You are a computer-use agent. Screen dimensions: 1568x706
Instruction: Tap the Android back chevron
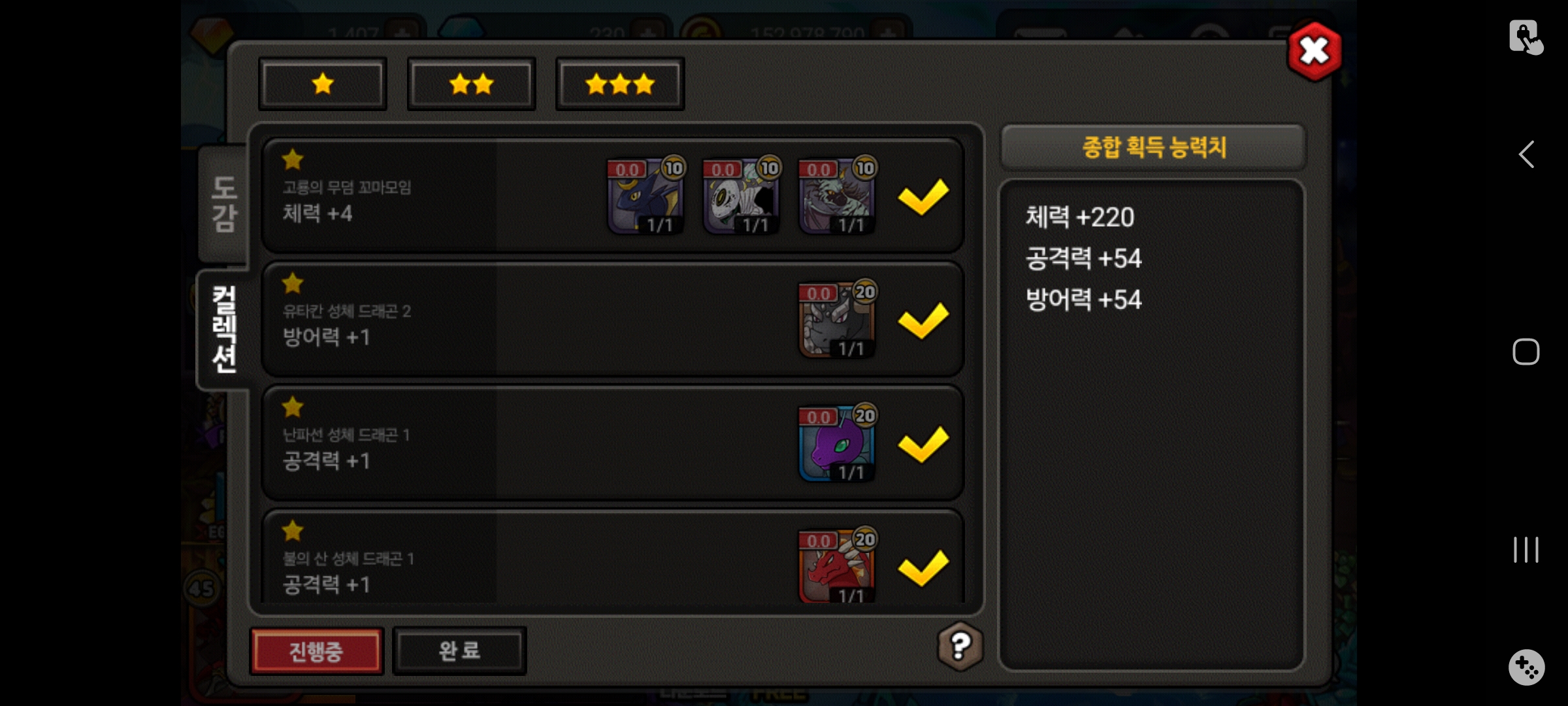(x=1526, y=155)
